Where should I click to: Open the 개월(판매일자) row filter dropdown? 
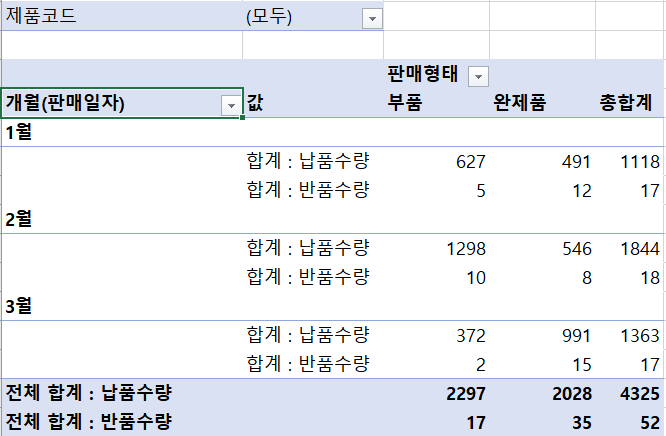[232, 104]
